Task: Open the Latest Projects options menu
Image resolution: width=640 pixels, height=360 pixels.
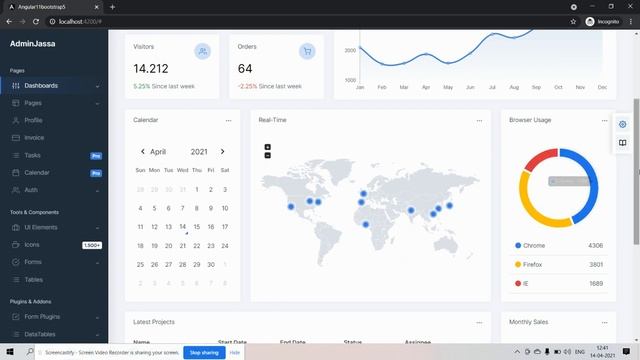Action: pyautogui.click(x=479, y=322)
